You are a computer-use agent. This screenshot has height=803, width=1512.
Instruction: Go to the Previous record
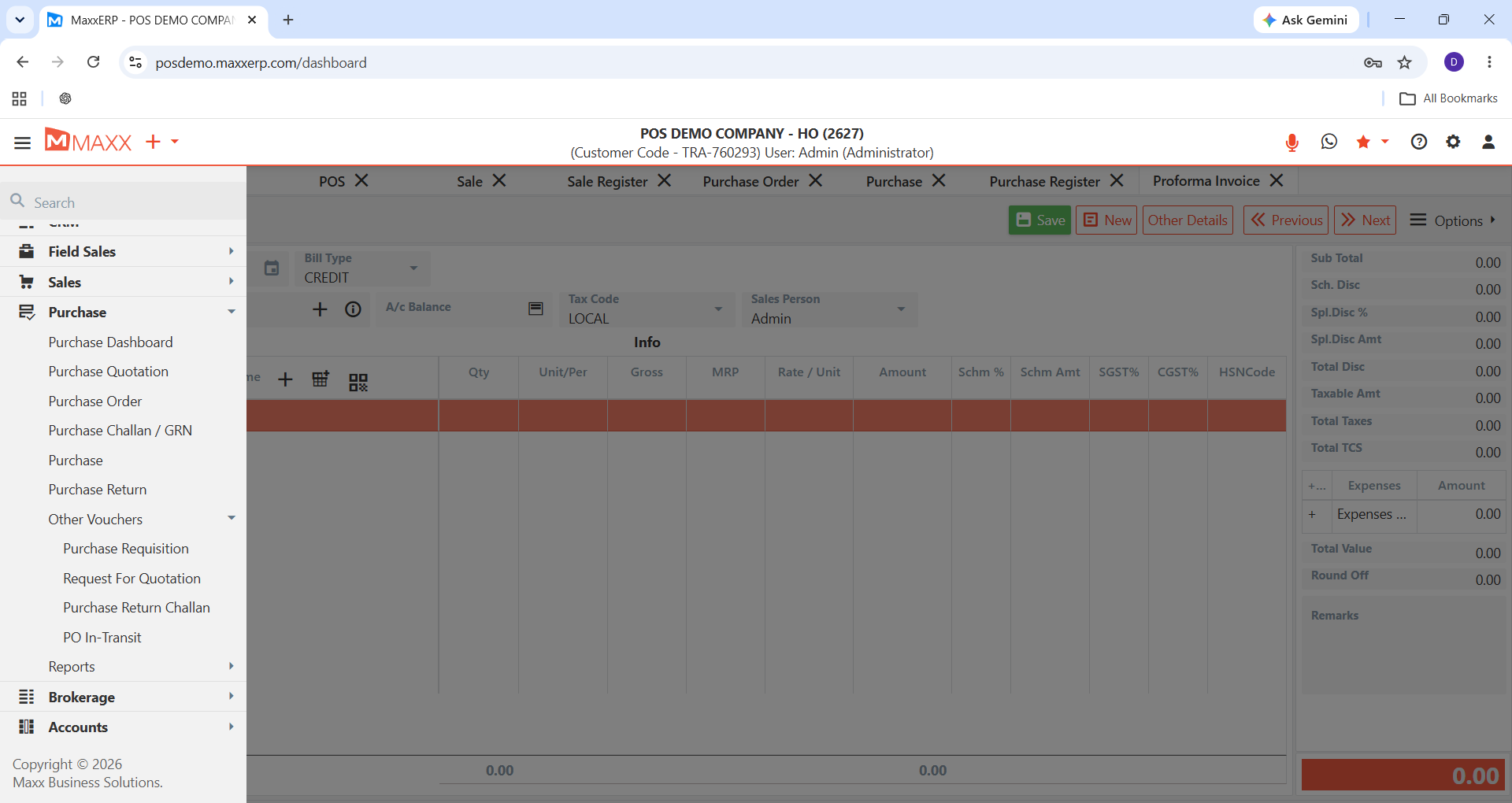coord(1286,220)
